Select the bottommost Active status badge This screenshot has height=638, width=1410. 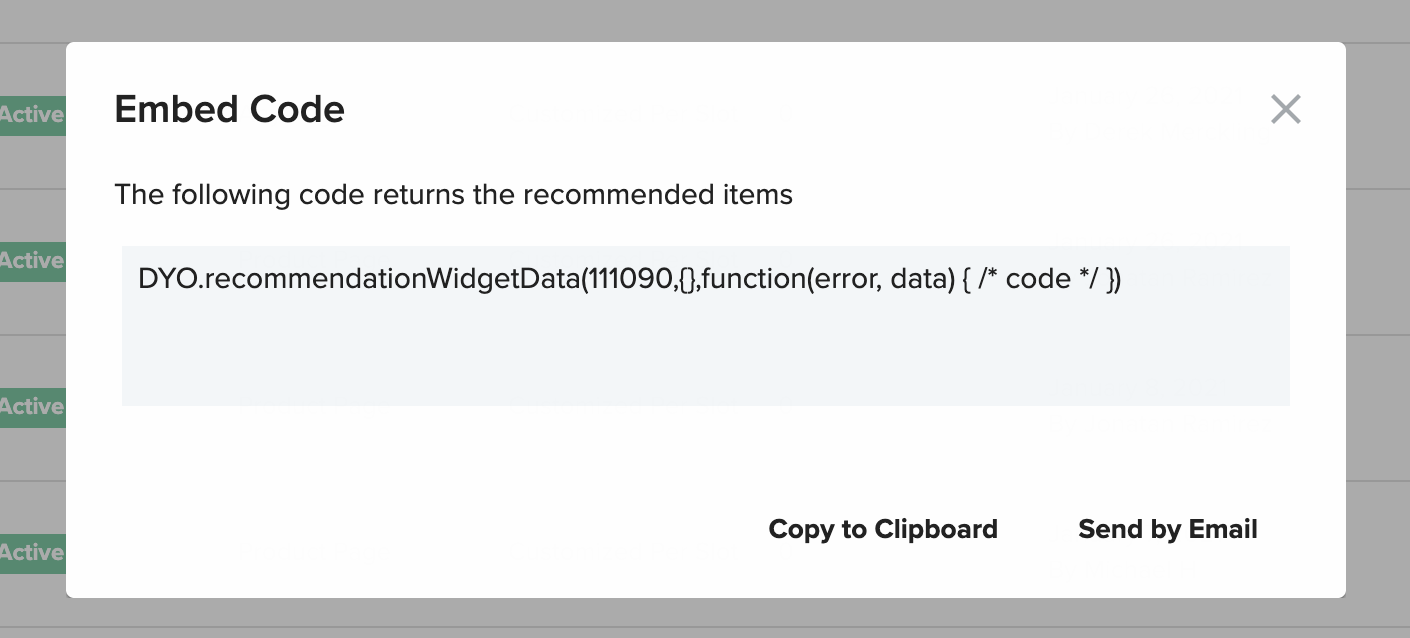[x=32, y=553]
